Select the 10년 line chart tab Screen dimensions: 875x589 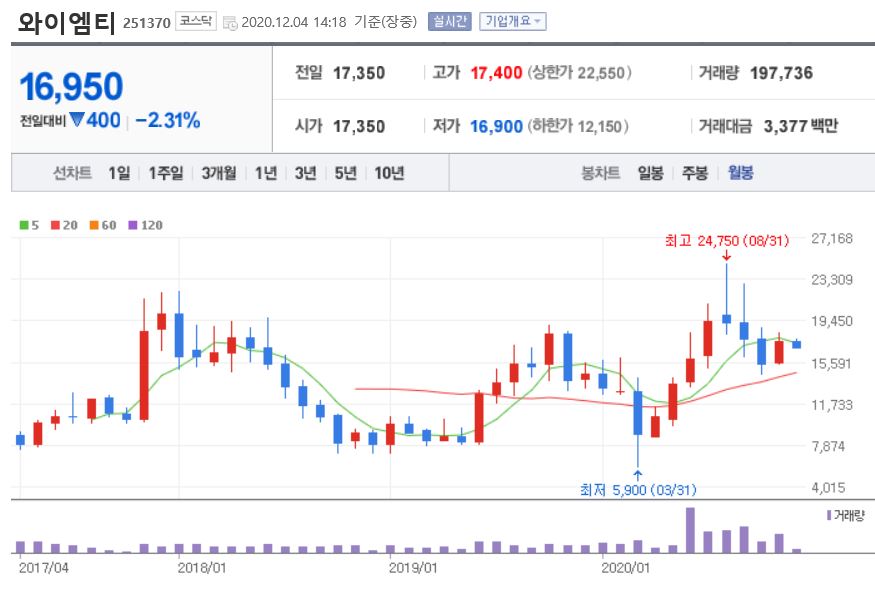tap(389, 173)
